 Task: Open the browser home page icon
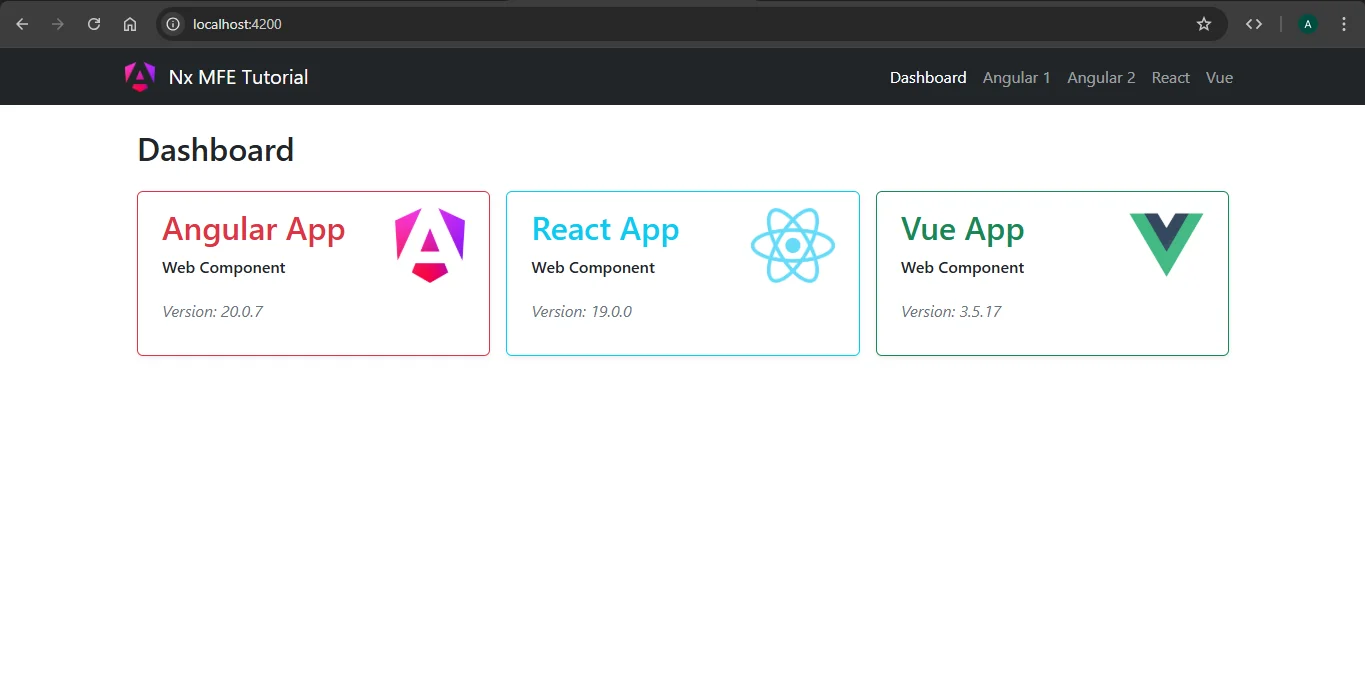point(130,24)
